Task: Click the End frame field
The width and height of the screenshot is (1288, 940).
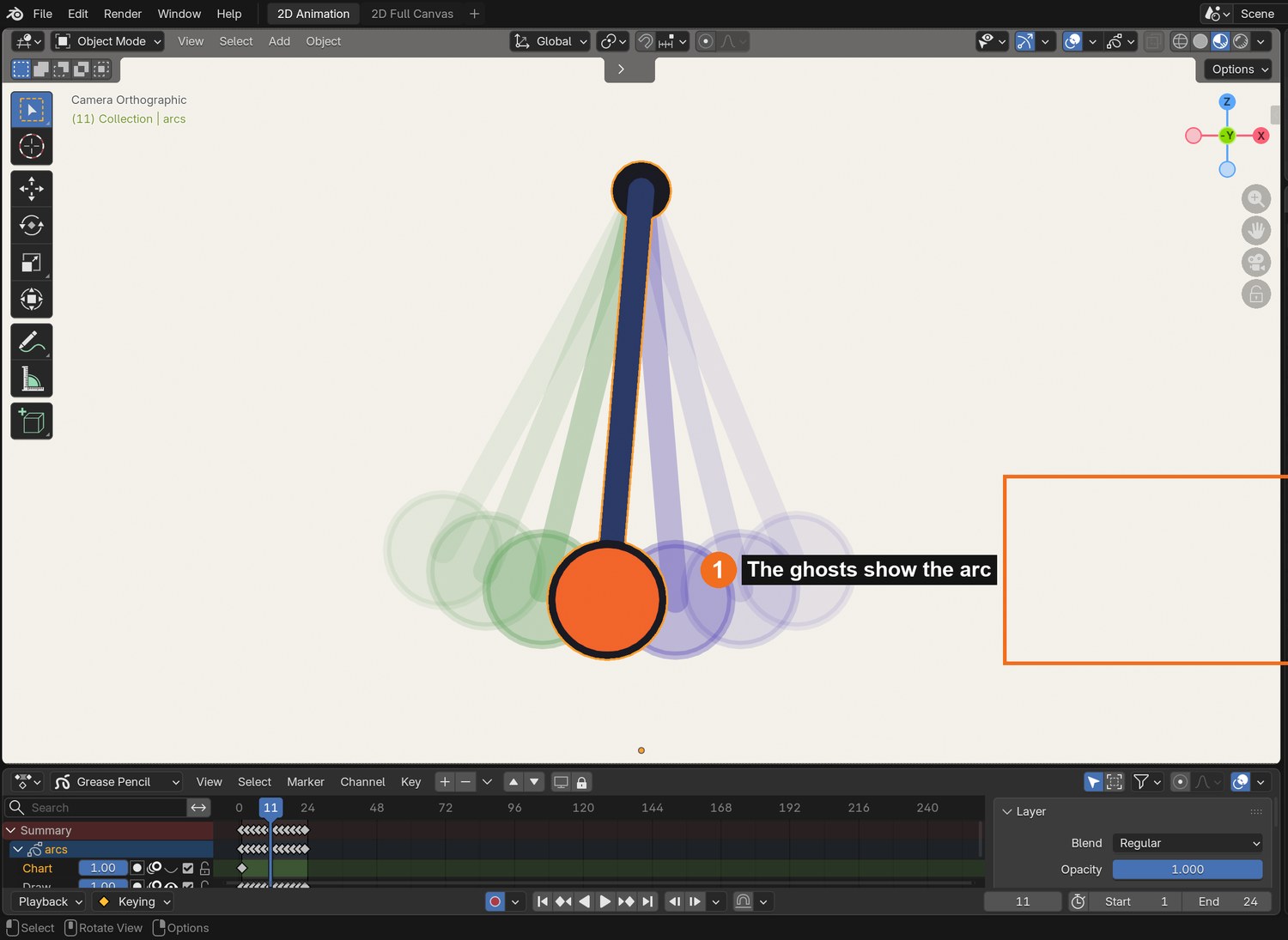Action: [x=1227, y=901]
